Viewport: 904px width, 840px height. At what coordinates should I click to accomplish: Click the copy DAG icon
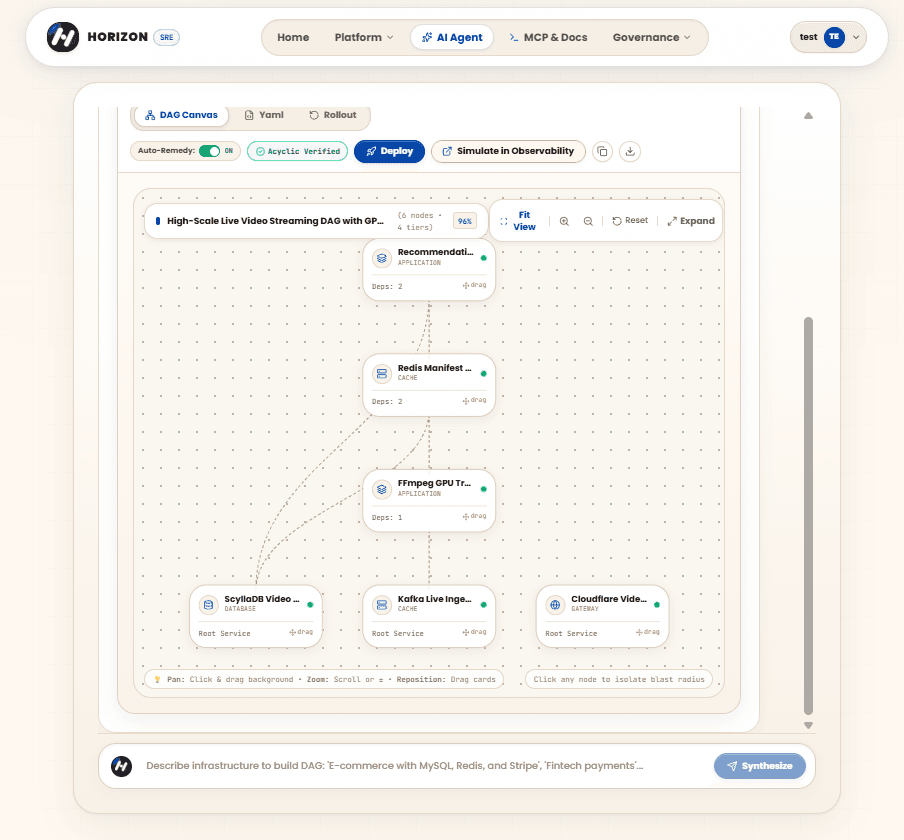coord(602,152)
